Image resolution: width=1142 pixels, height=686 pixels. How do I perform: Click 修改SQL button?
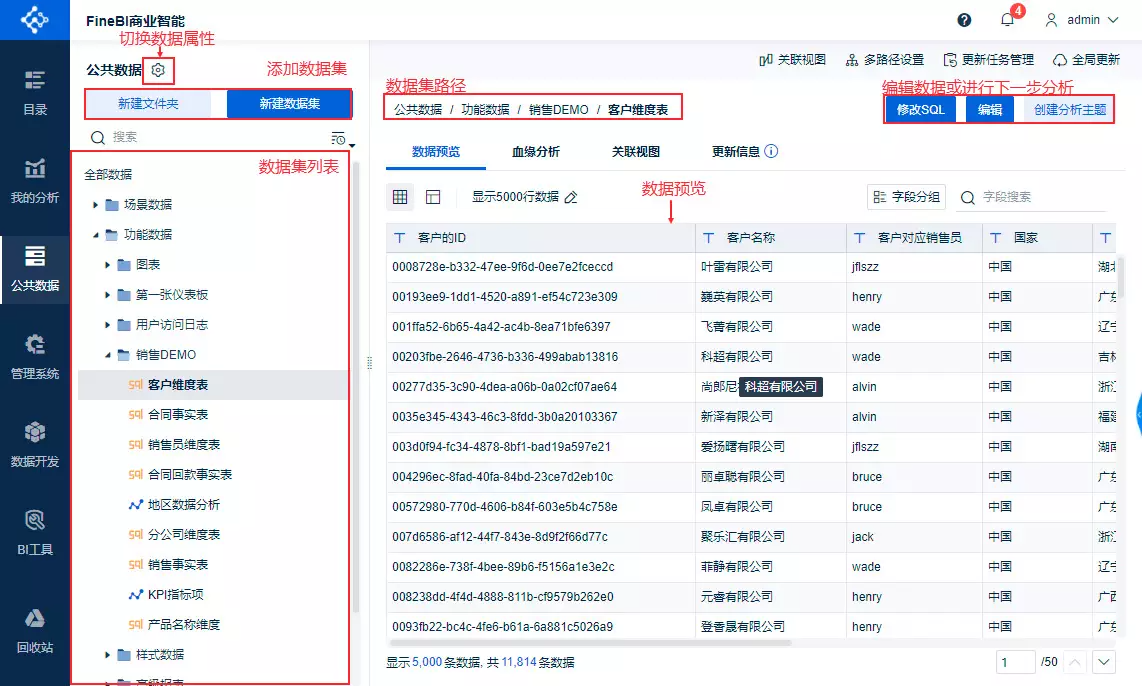click(x=921, y=110)
